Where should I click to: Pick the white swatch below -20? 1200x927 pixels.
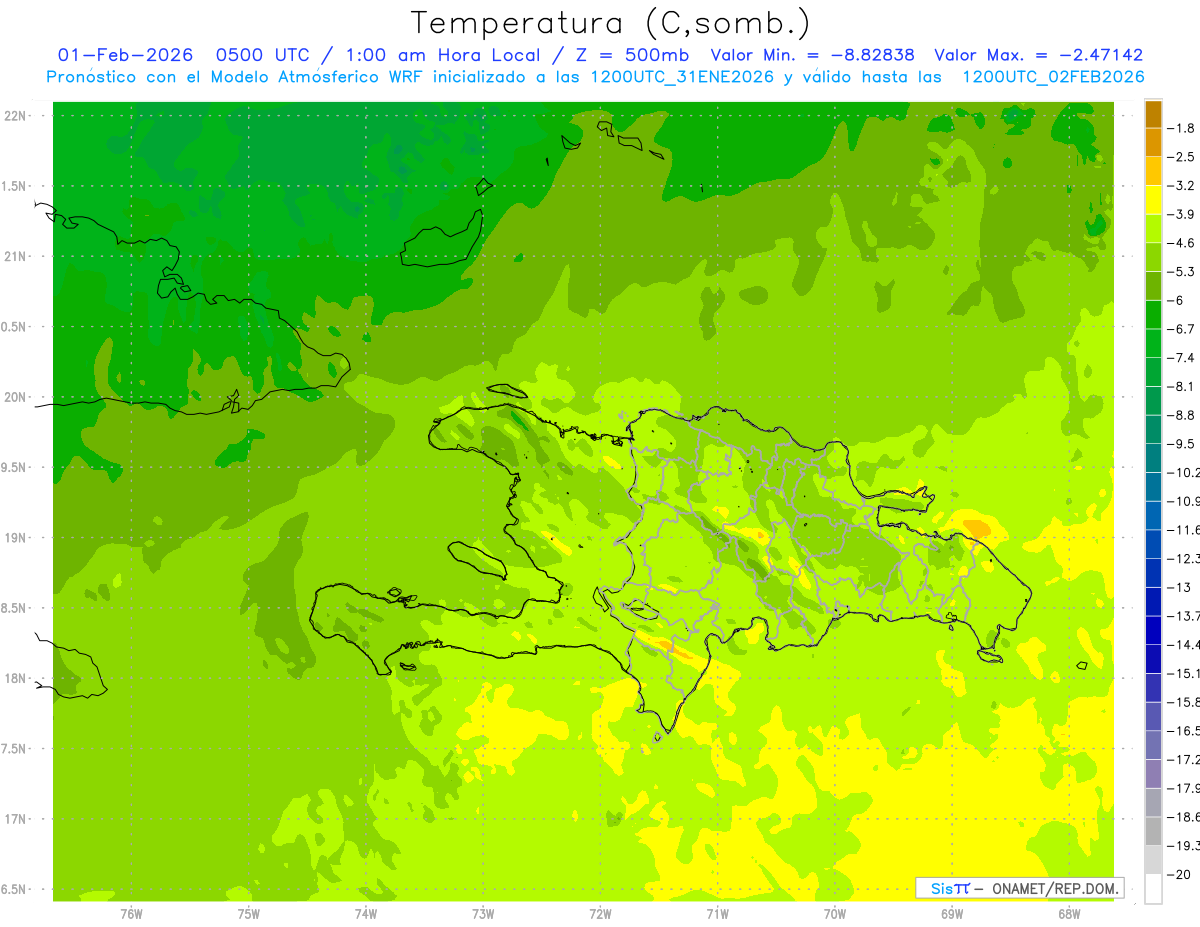1153,889
